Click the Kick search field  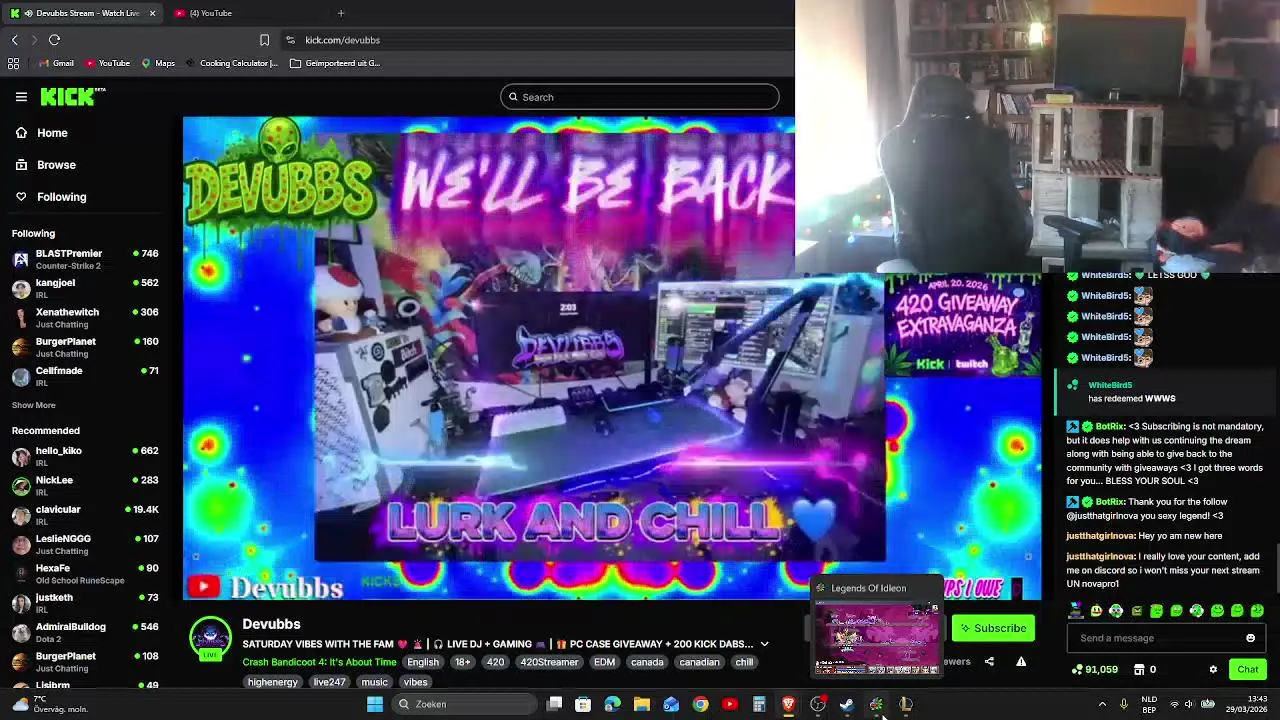coord(640,97)
